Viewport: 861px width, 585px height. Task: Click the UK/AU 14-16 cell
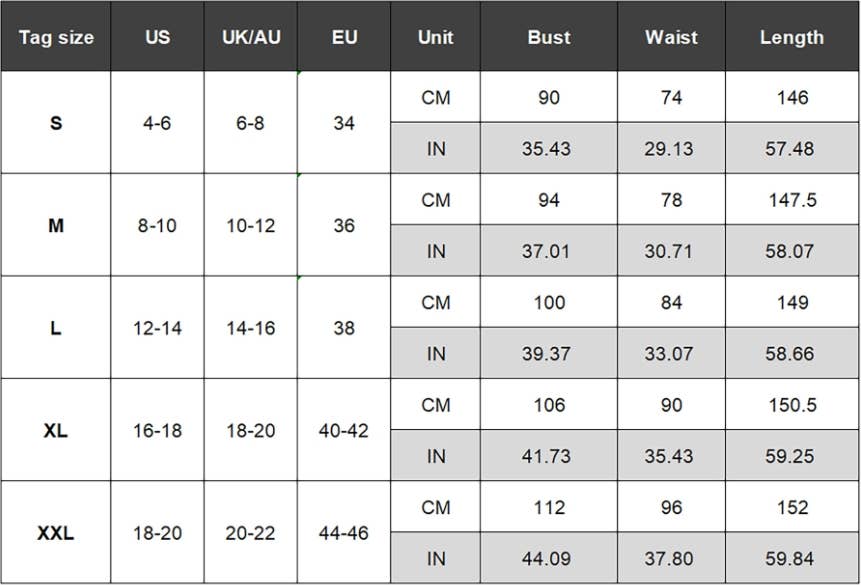pos(251,328)
